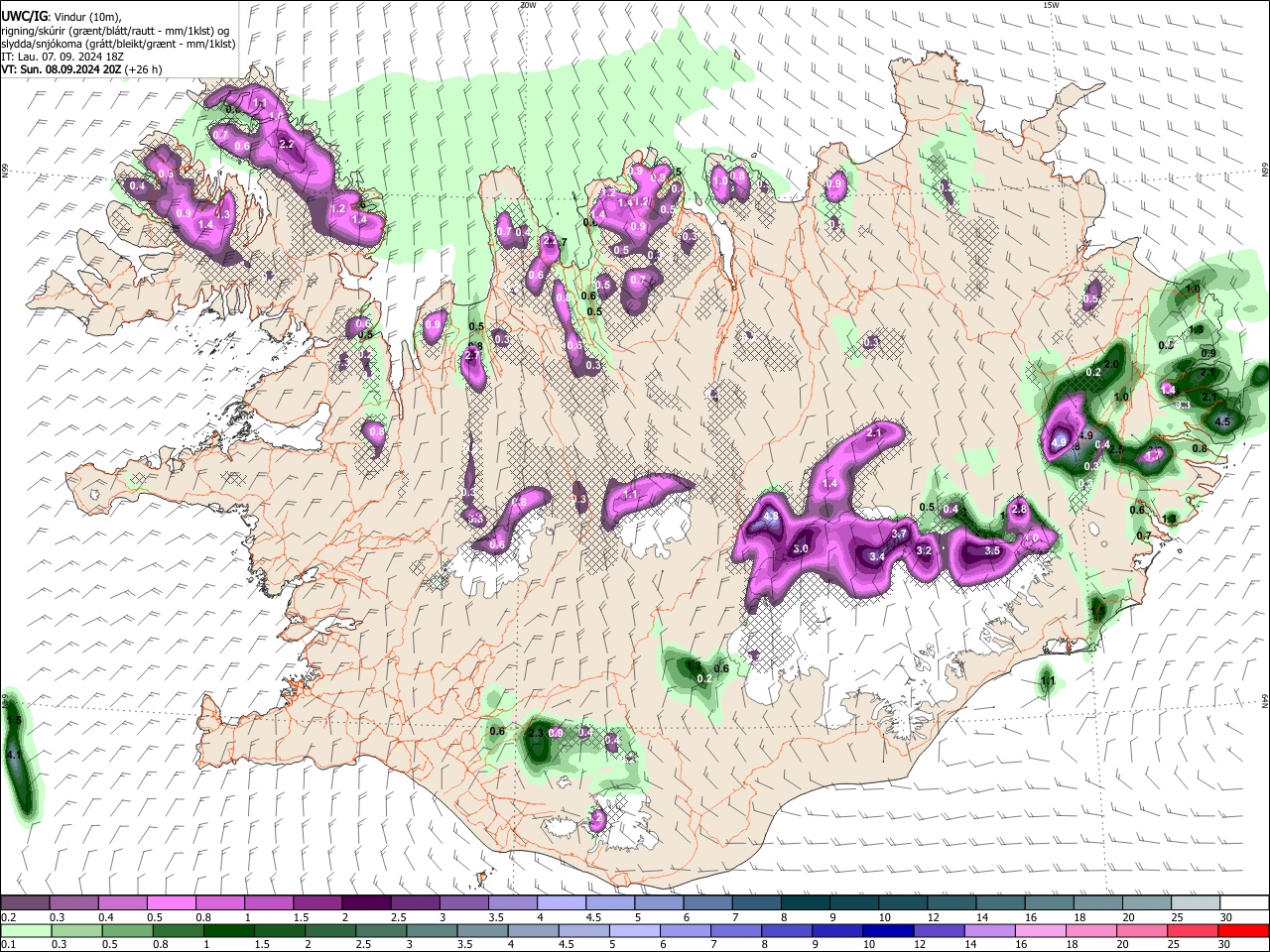This screenshot has height=952, width=1270.
Task: Click the 4.1 rain value off the west coast
Action: click(x=14, y=755)
